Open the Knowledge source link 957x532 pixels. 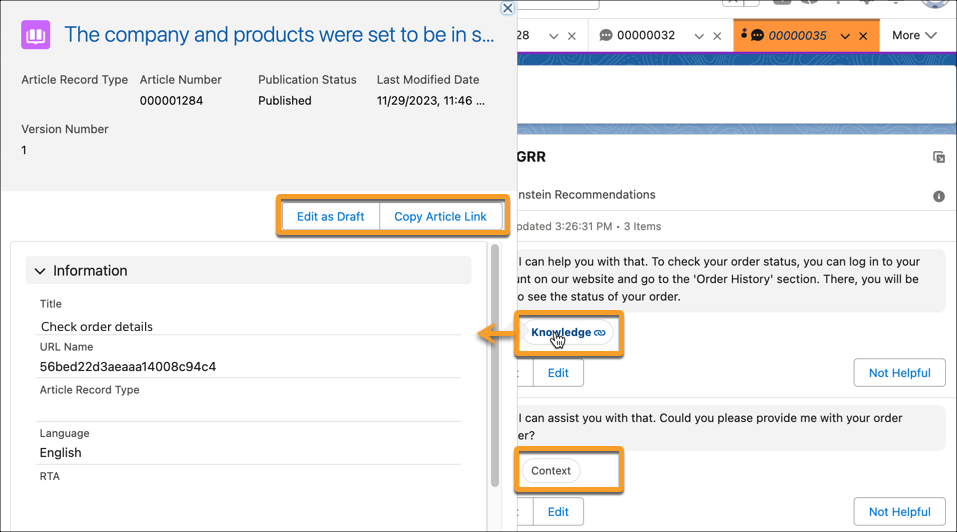point(567,332)
